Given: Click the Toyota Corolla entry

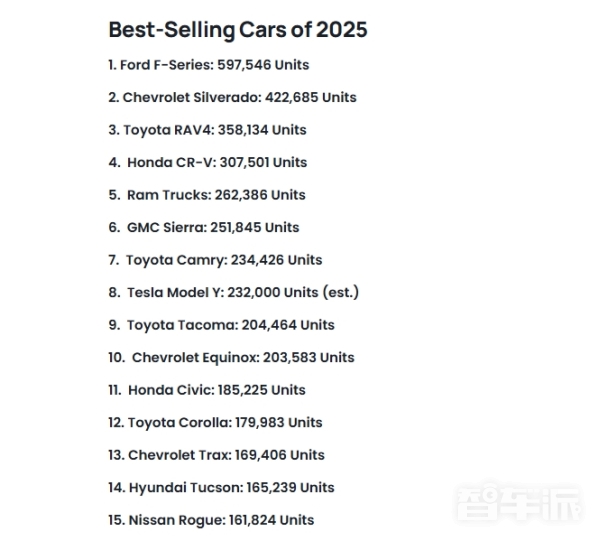Looking at the screenshot, I should click(x=215, y=423).
